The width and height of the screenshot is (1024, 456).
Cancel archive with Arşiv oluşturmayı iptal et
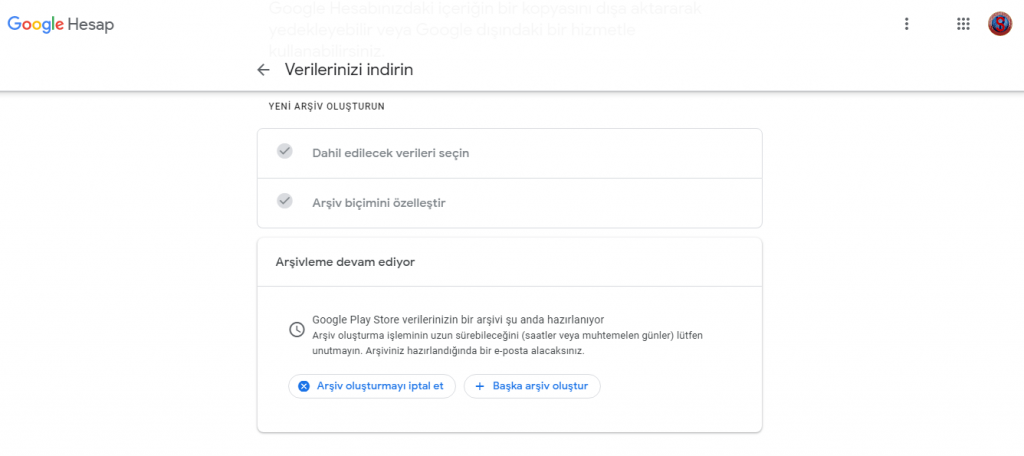point(372,386)
